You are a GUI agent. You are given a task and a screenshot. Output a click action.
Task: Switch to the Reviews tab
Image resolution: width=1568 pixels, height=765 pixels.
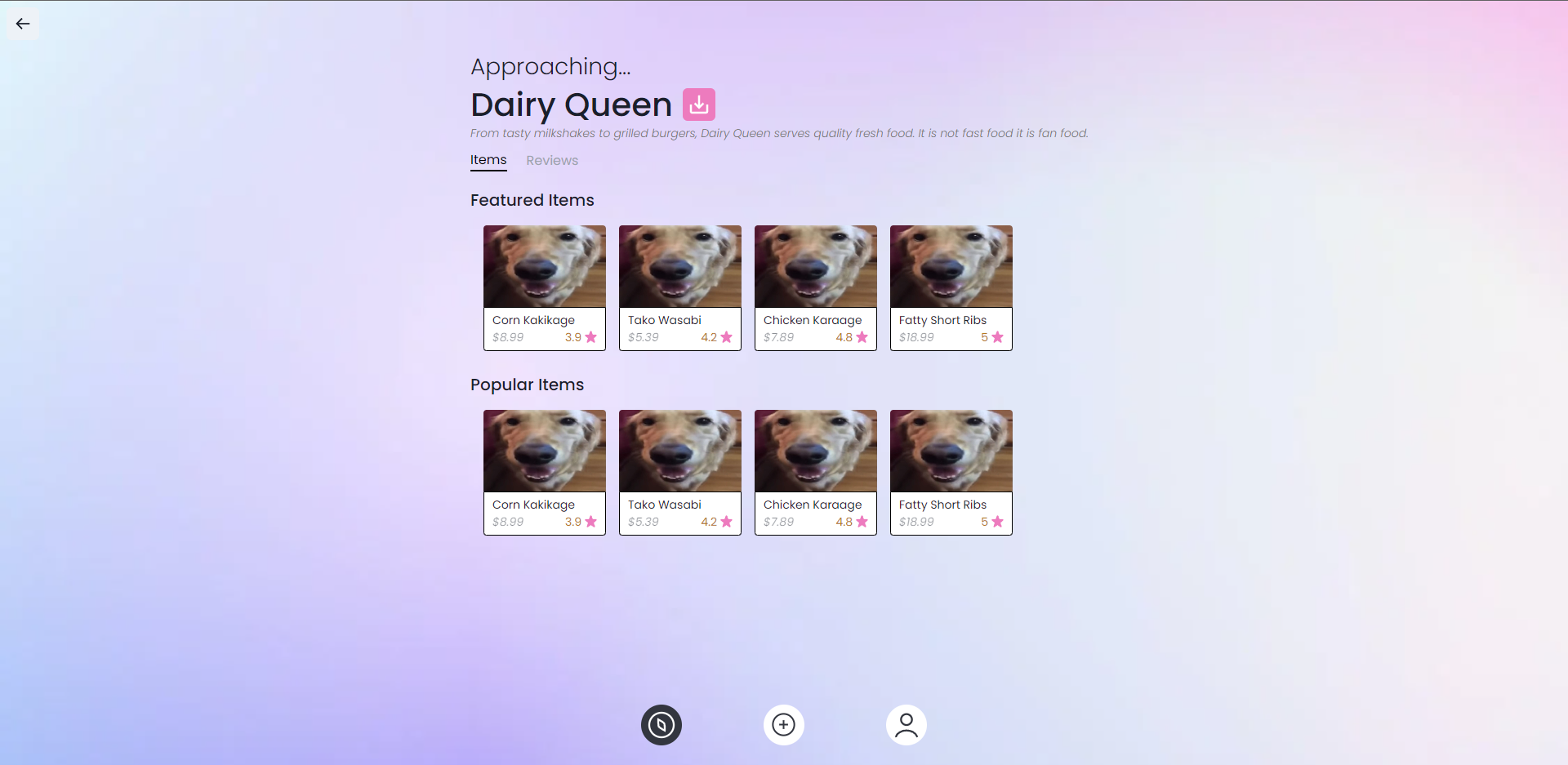(x=552, y=161)
